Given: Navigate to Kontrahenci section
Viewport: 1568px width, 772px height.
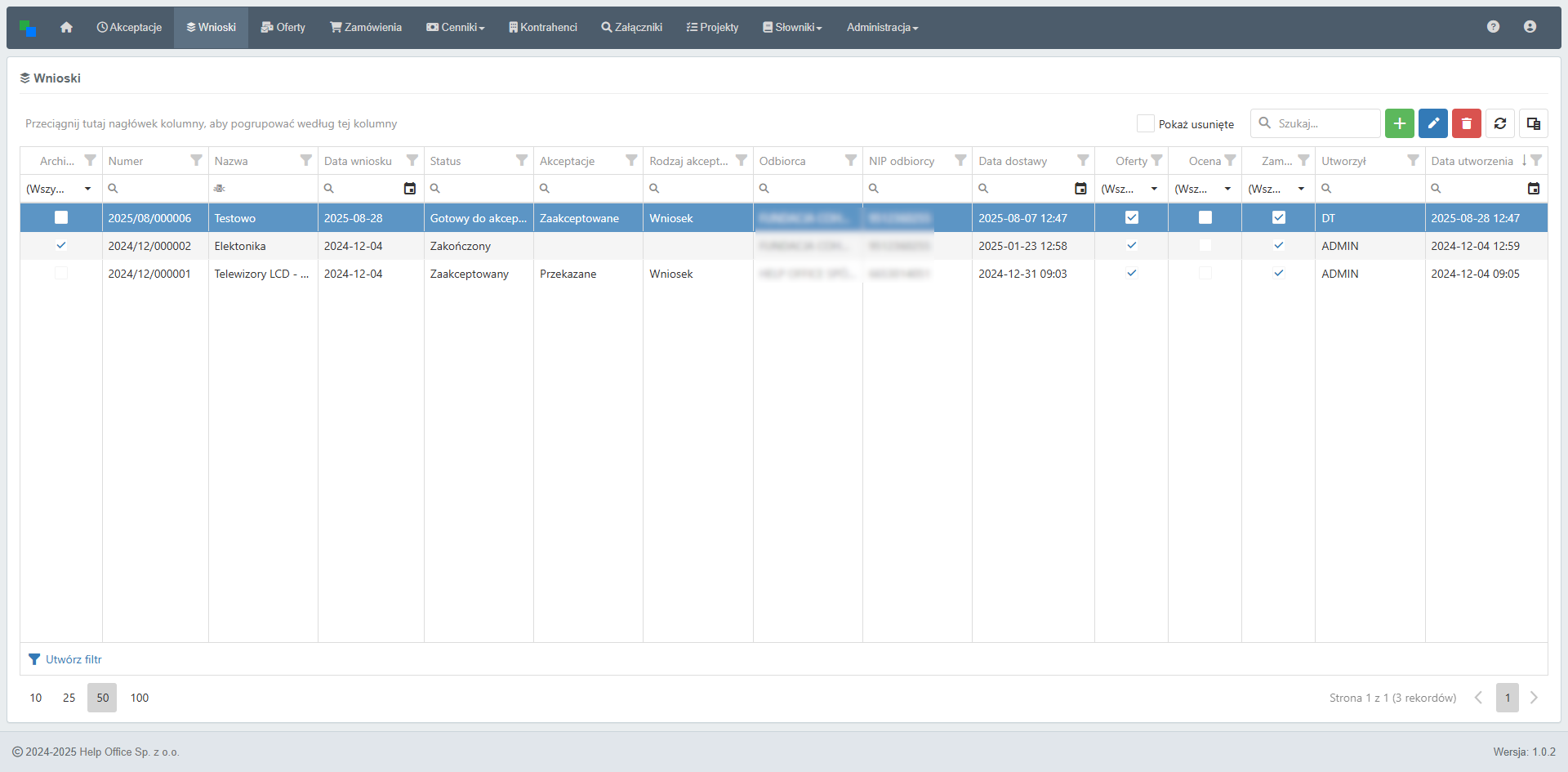Looking at the screenshot, I should (x=542, y=27).
